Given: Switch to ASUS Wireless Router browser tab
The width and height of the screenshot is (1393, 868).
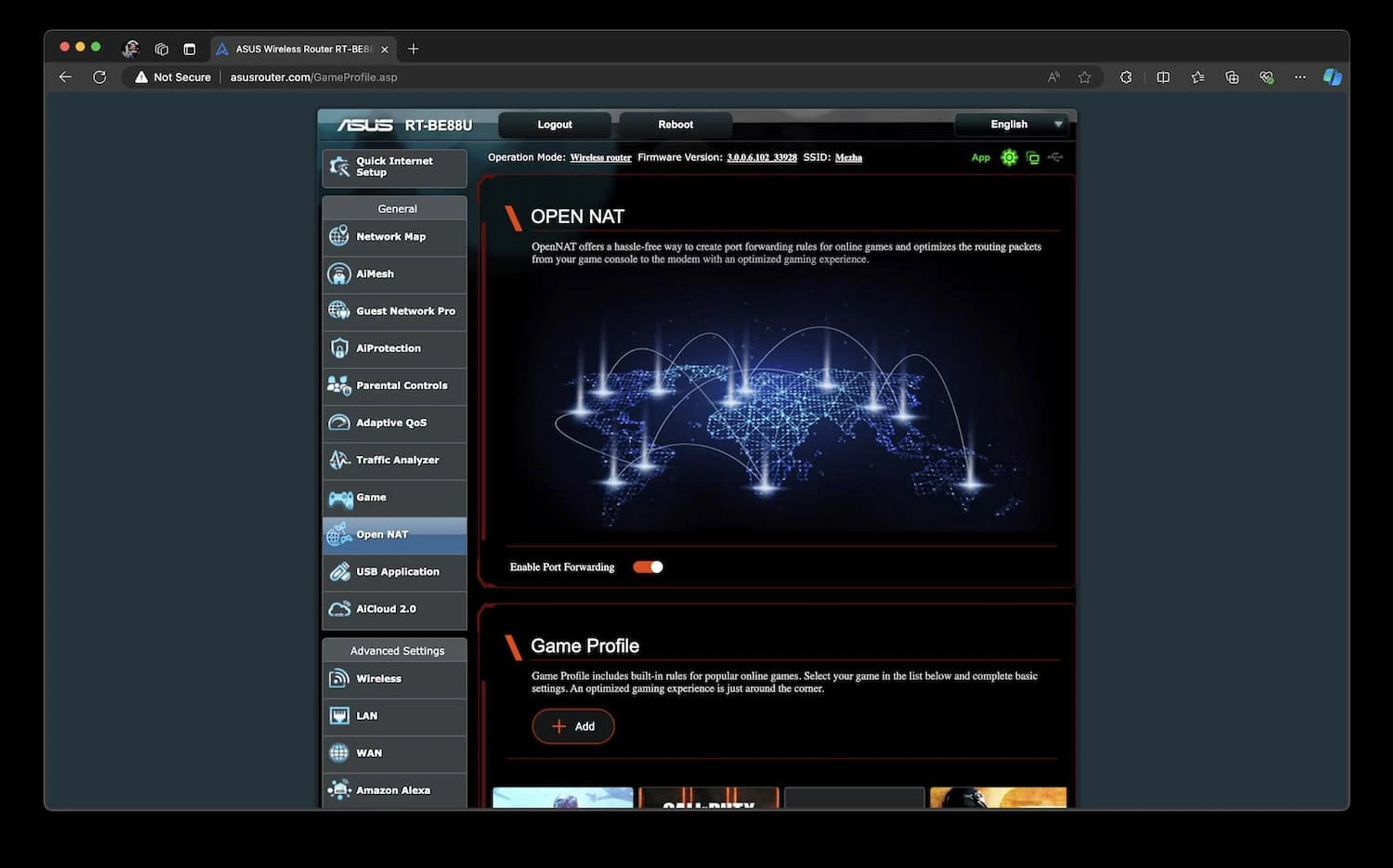Looking at the screenshot, I should click(303, 49).
